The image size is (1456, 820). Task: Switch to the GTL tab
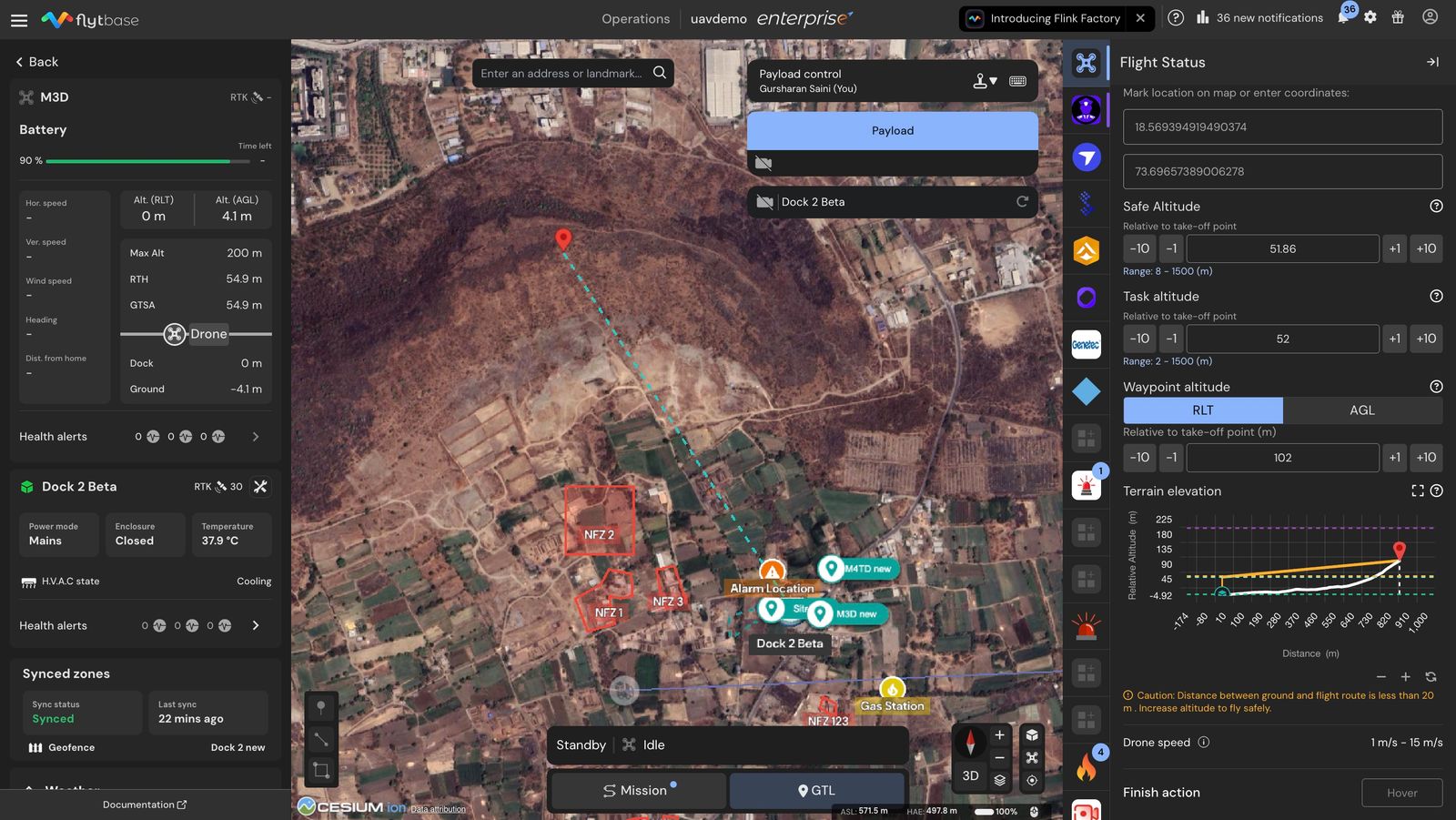pos(817,790)
